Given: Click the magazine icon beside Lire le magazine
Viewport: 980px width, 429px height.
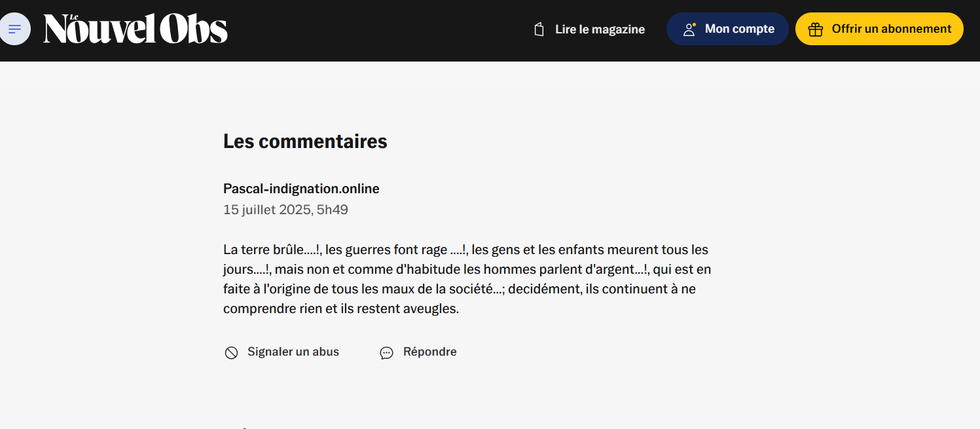Looking at the screenshot, I should pyautogui.click(x=539, y=29).
